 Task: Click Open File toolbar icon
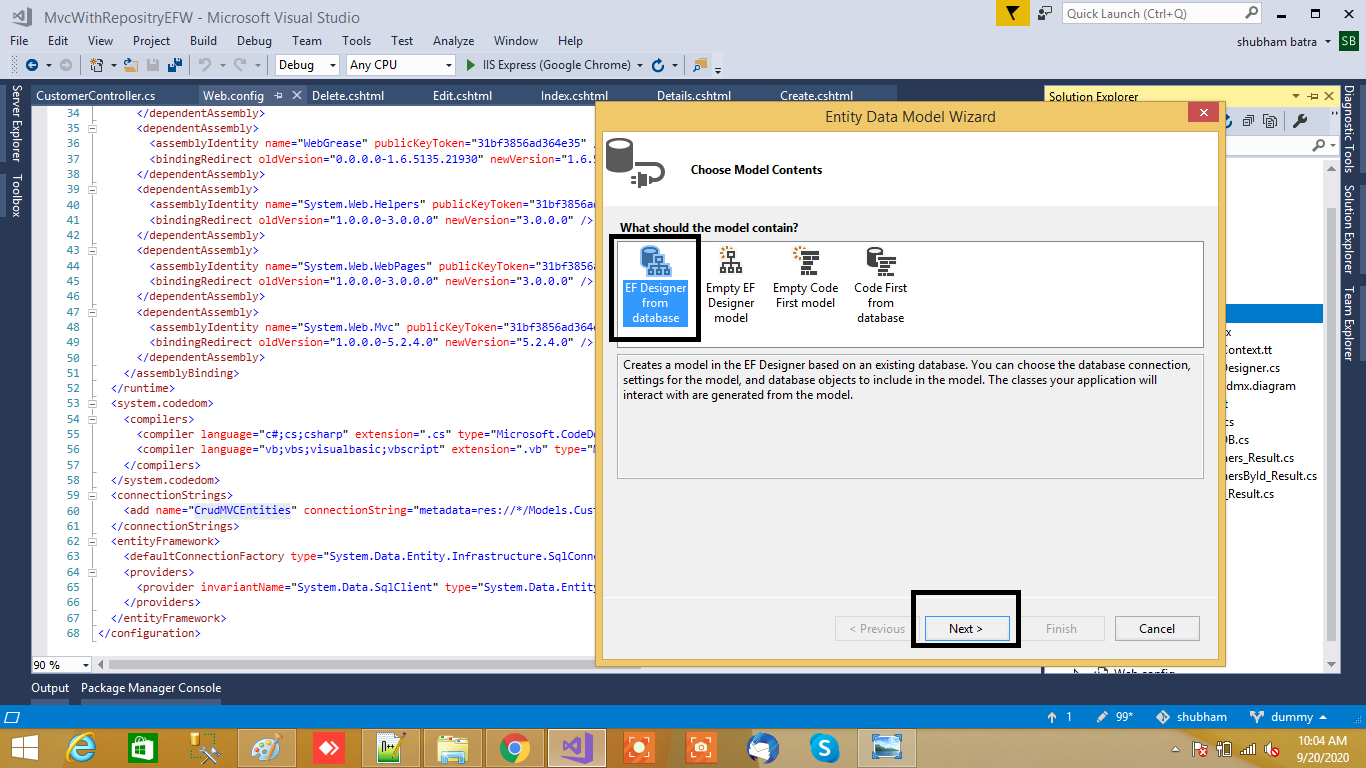pyautogui.click(x=131, y=65)
